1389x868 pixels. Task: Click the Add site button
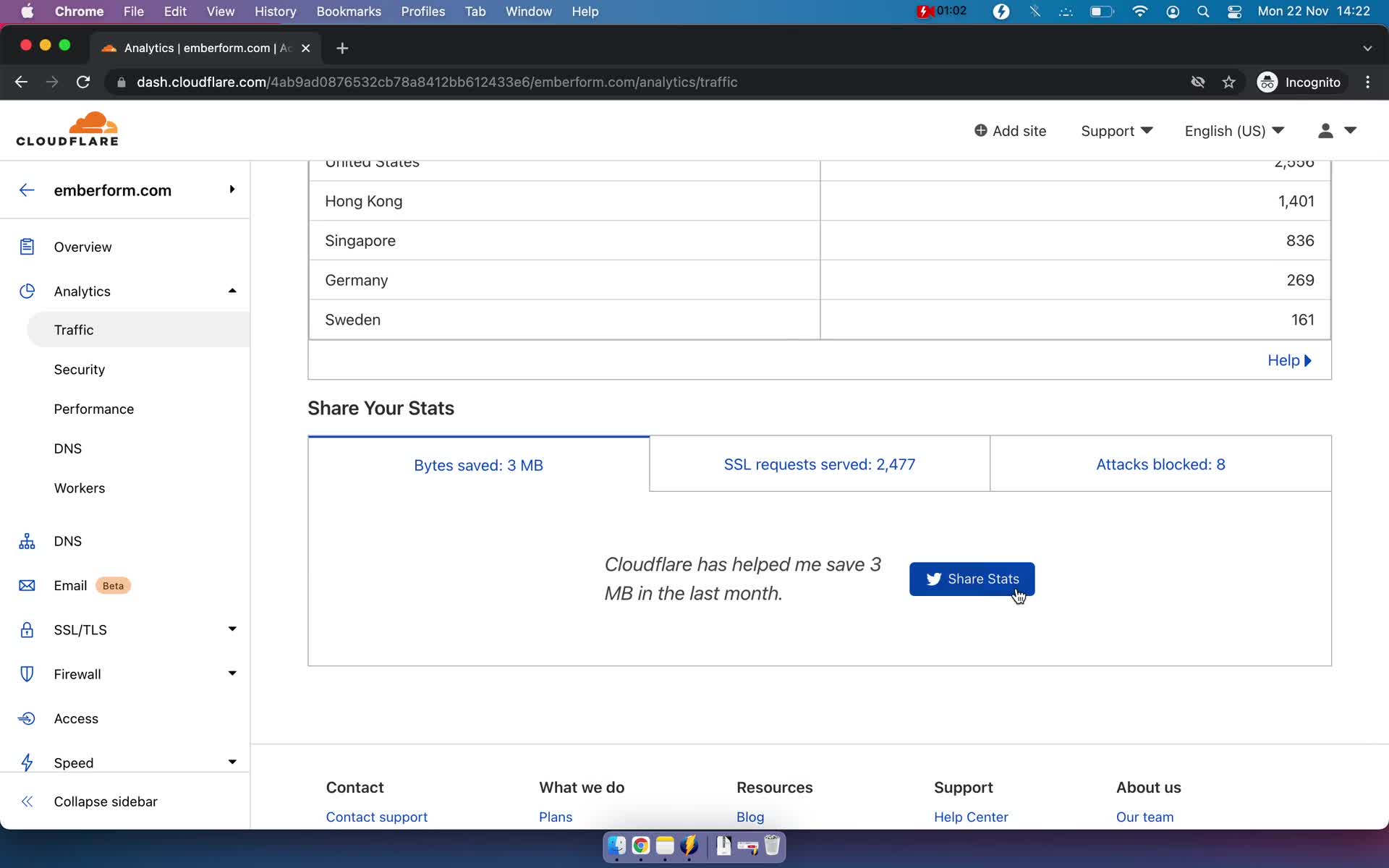click(1010, 131)
